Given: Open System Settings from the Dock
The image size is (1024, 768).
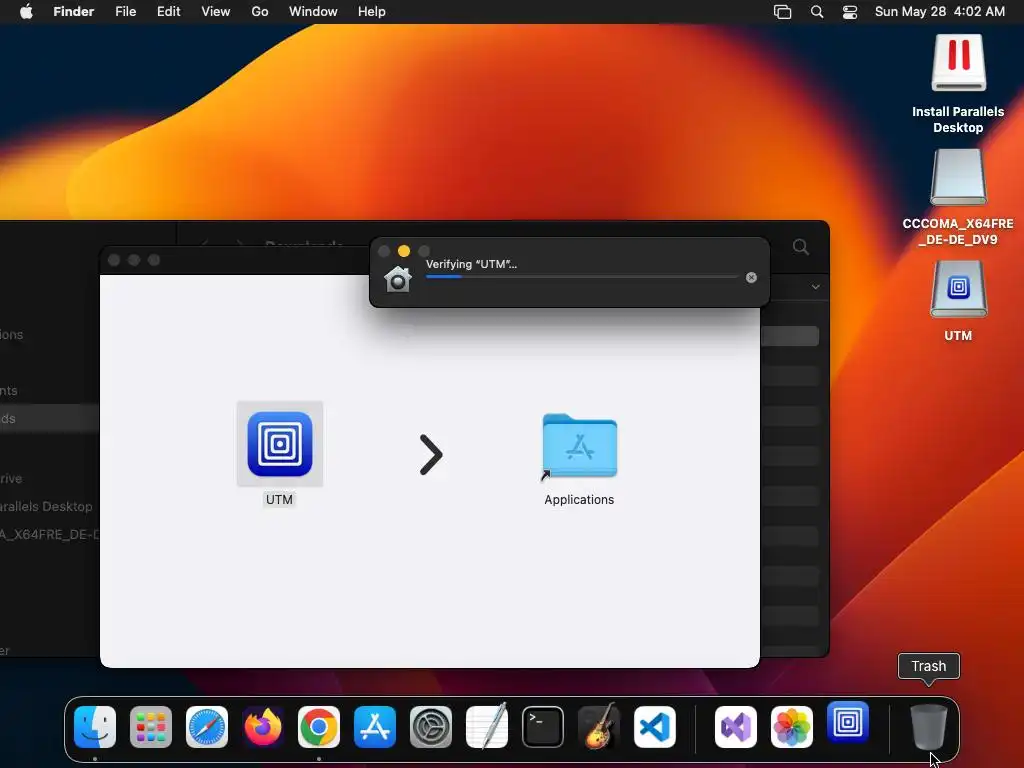Looking at the screenshot, I should tap(430, 727).
